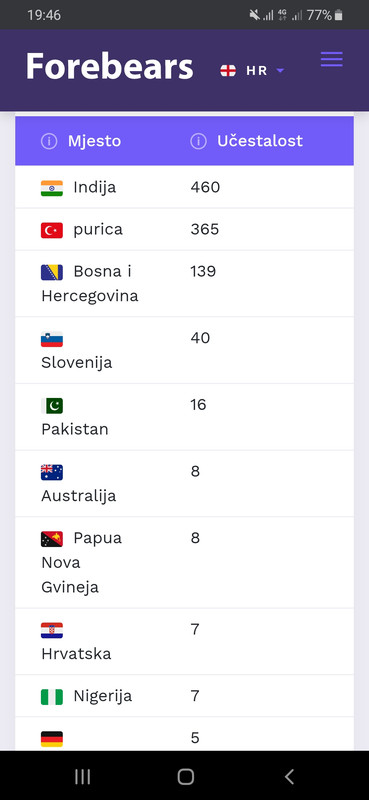Click the Slovenia flag icon
369x800 pixels.
[x=52, y=339]
